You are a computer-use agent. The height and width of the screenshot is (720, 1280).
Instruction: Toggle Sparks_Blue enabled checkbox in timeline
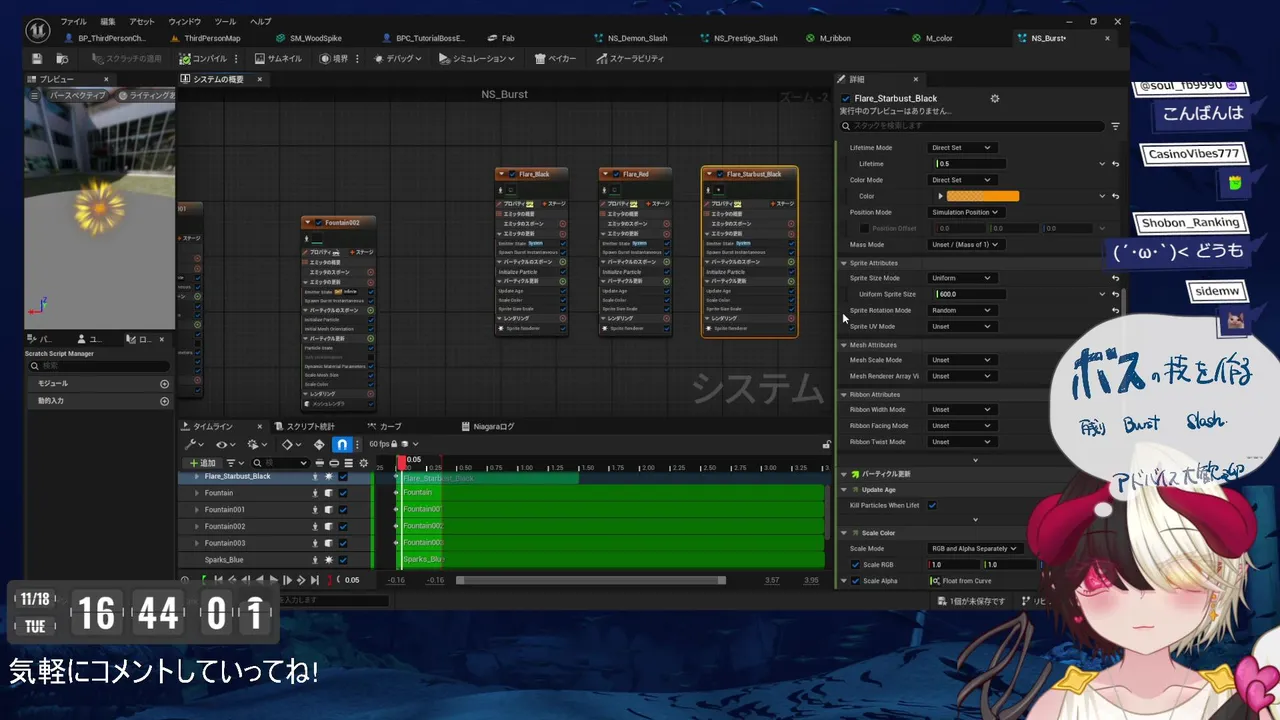pyautogui.click(x=343, y=560)
